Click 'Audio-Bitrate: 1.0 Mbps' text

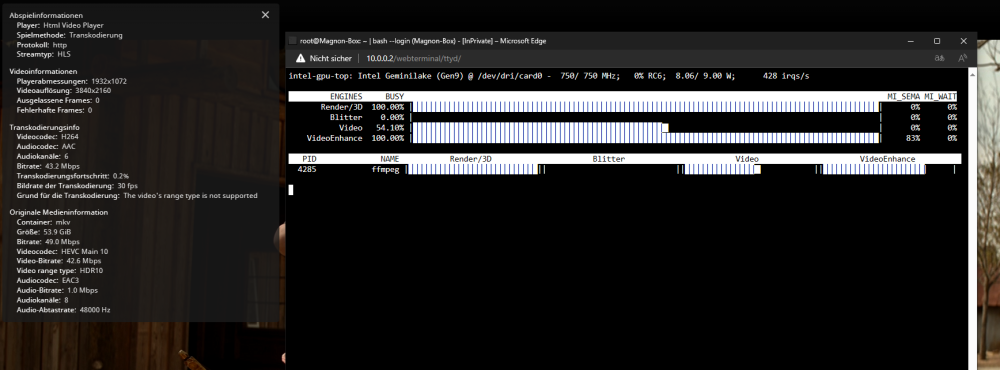(x=57, y=290)
